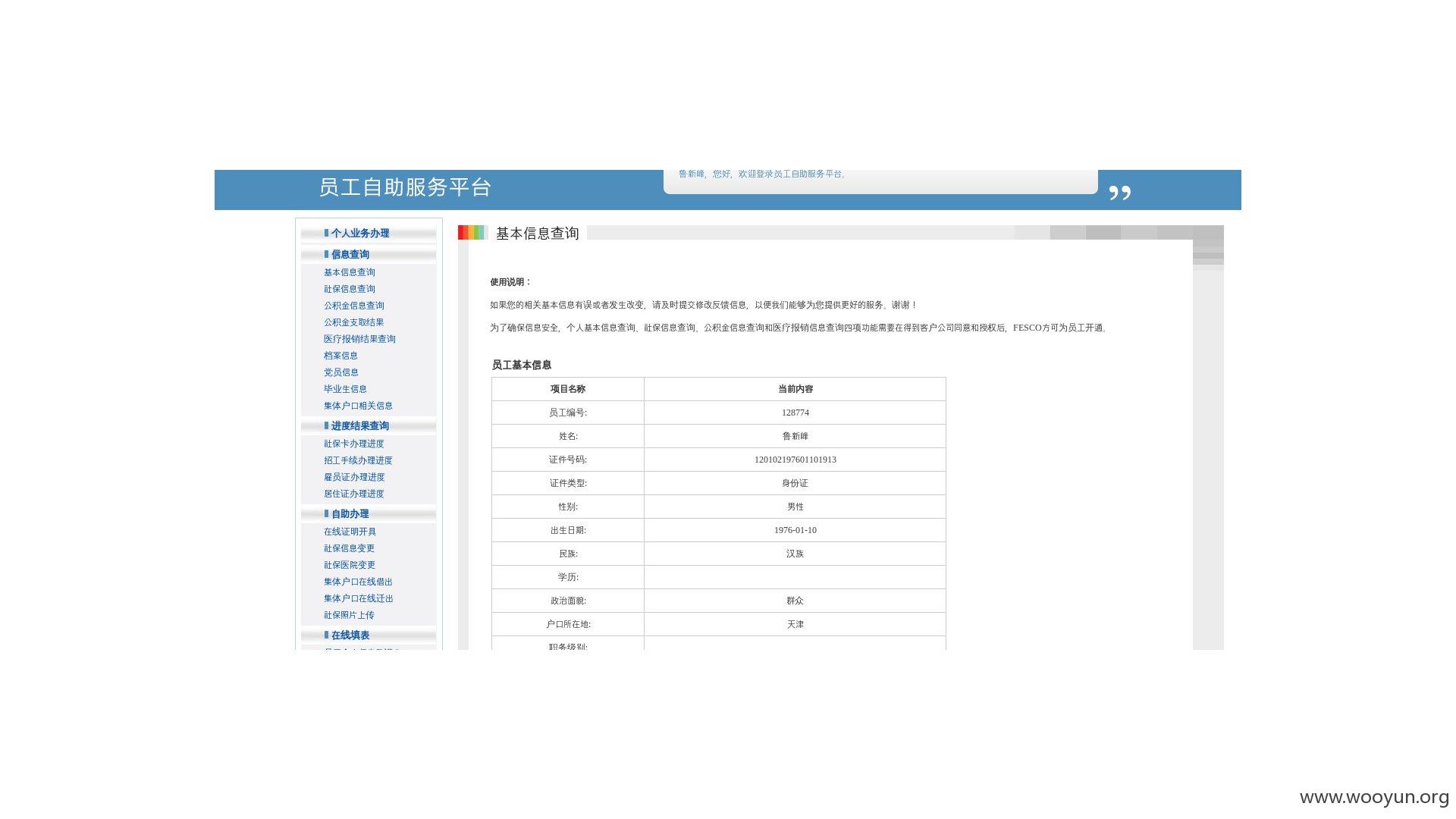
Task: Open the 医疗报销结果查询 link
Action: (360, 339)
